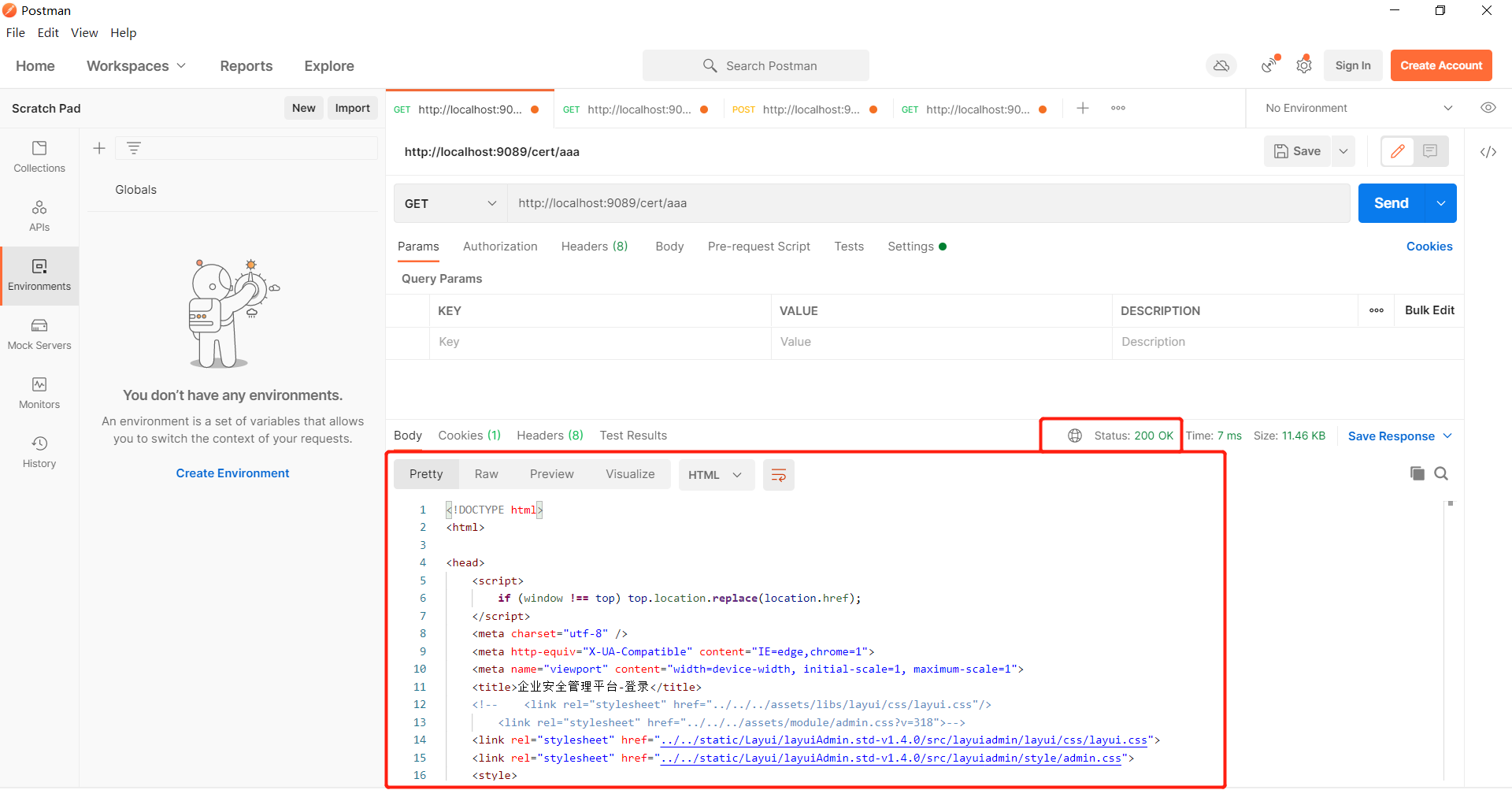Open tab options three-dot menu
This screenshot has height=790, width=1512.
click(1118, 108)
